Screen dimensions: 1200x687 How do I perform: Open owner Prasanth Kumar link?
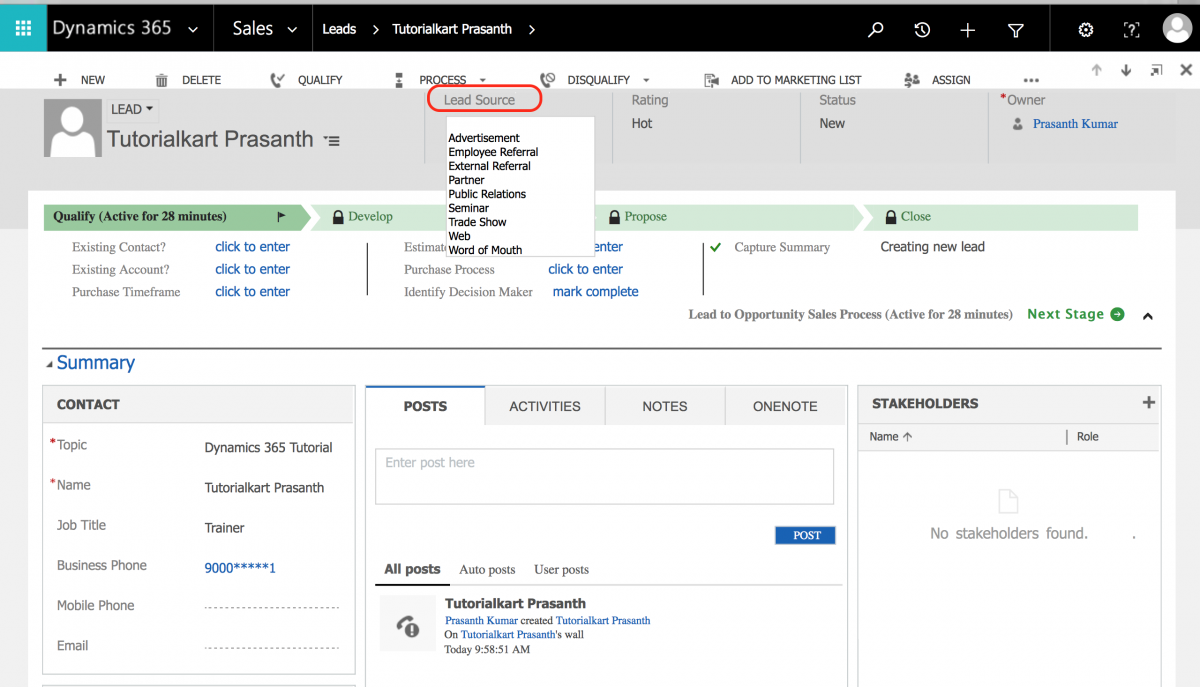(x=1075, y=124)
